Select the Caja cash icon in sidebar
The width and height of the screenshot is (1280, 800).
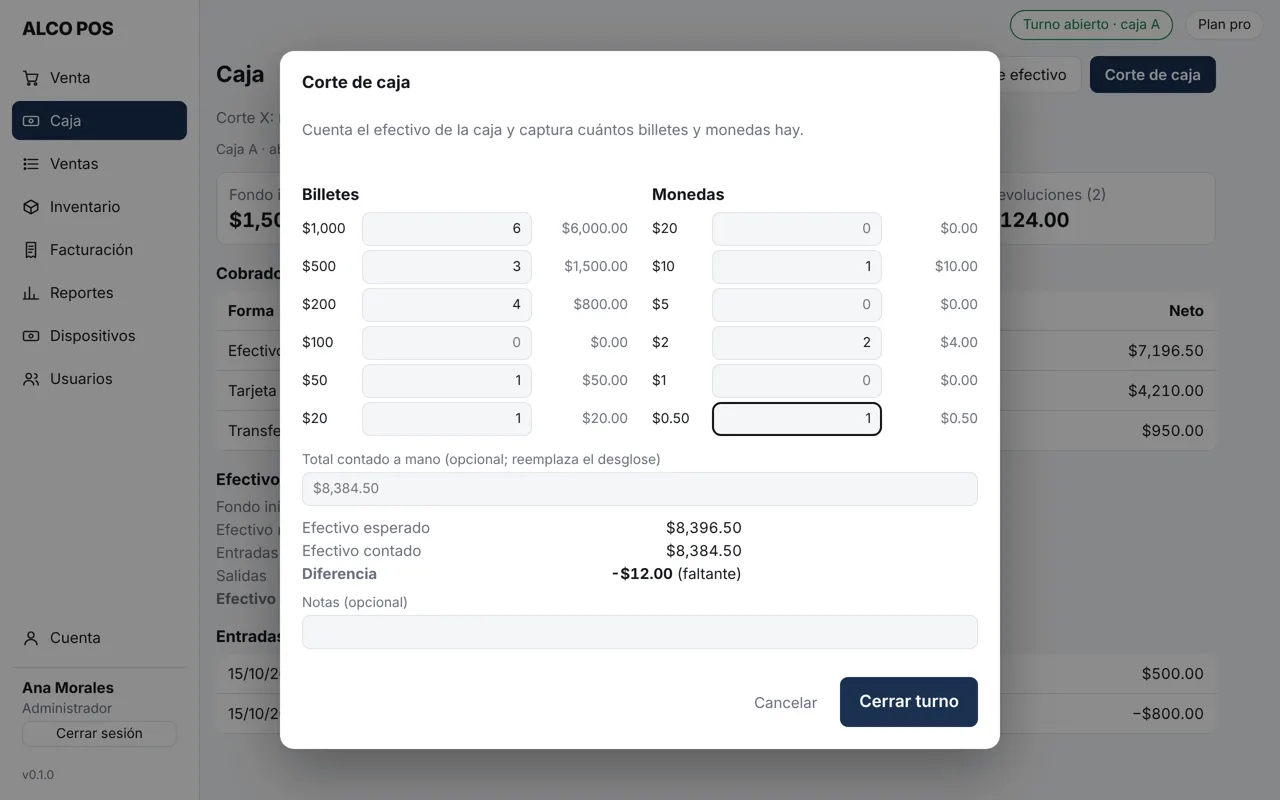[x=31, y=121]
